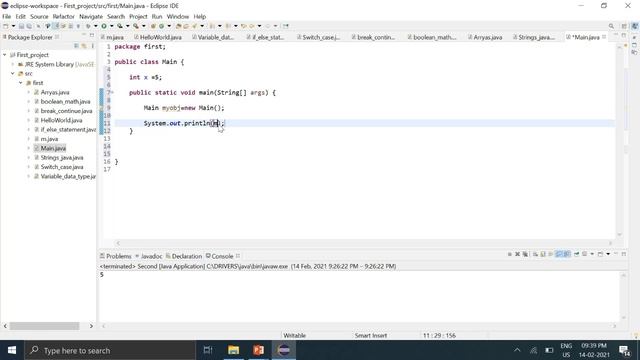Click the New Java Class toolbar icon

(x=162, y=26)
